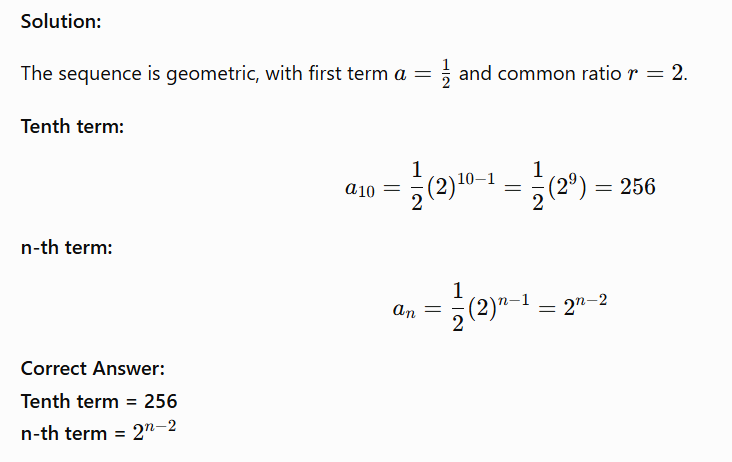Click the exponent 10−1 in equation

coord(476,179)
